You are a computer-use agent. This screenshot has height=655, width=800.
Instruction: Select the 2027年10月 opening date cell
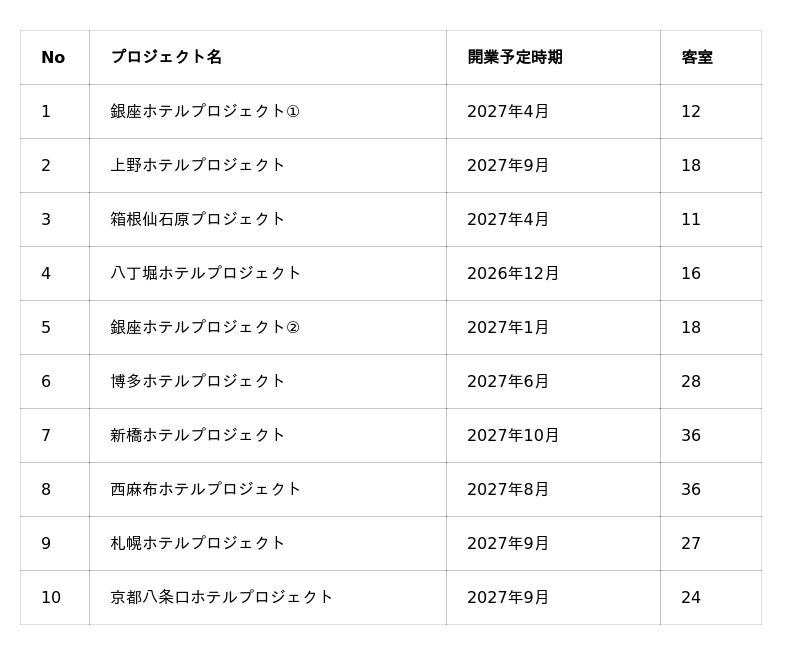click(513, 435)
